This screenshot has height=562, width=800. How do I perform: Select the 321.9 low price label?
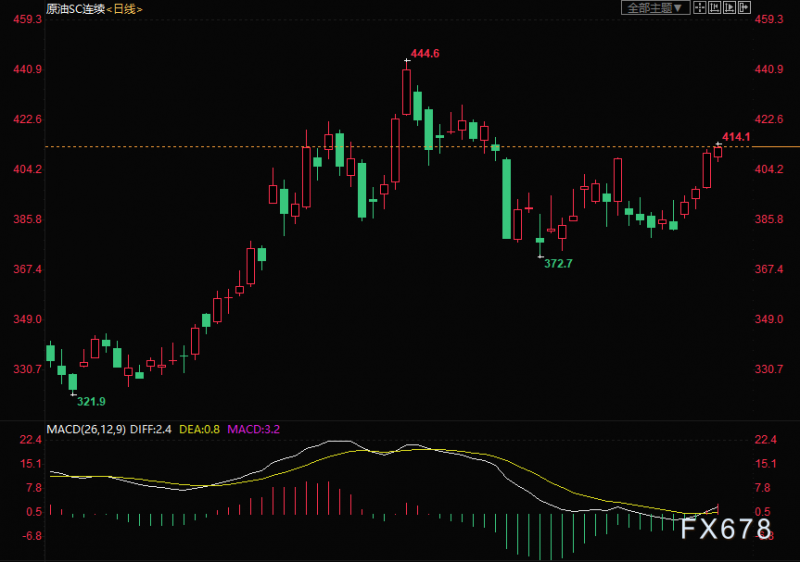coord(91,401)
